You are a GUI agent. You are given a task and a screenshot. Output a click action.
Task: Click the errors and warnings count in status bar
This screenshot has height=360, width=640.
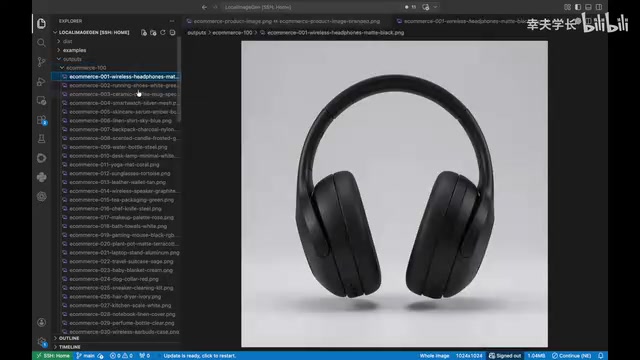pos(121,356)
